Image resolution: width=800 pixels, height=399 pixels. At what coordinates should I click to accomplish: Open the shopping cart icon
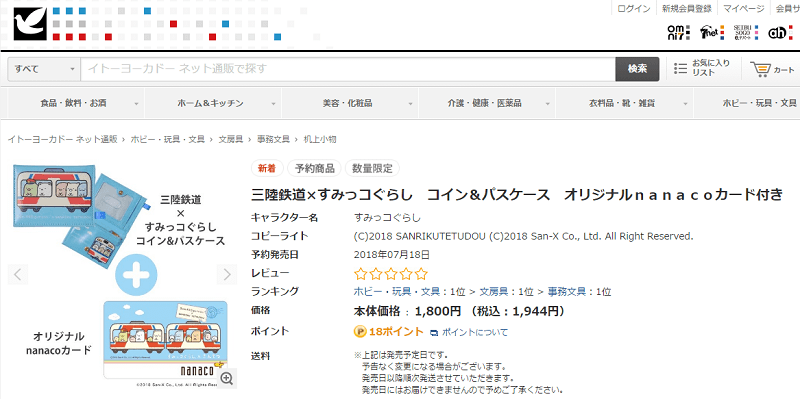[760, 69]
